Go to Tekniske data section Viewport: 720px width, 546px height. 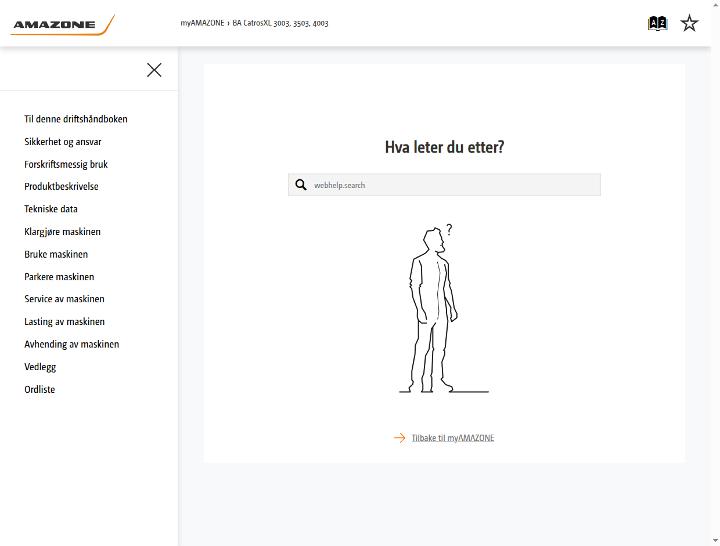coord(51,209)
